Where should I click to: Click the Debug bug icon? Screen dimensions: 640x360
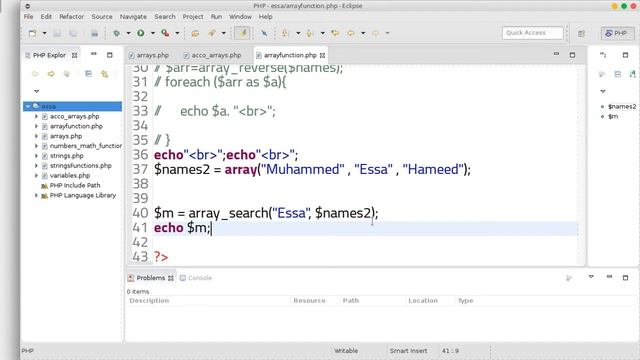(x=117, y=33)
